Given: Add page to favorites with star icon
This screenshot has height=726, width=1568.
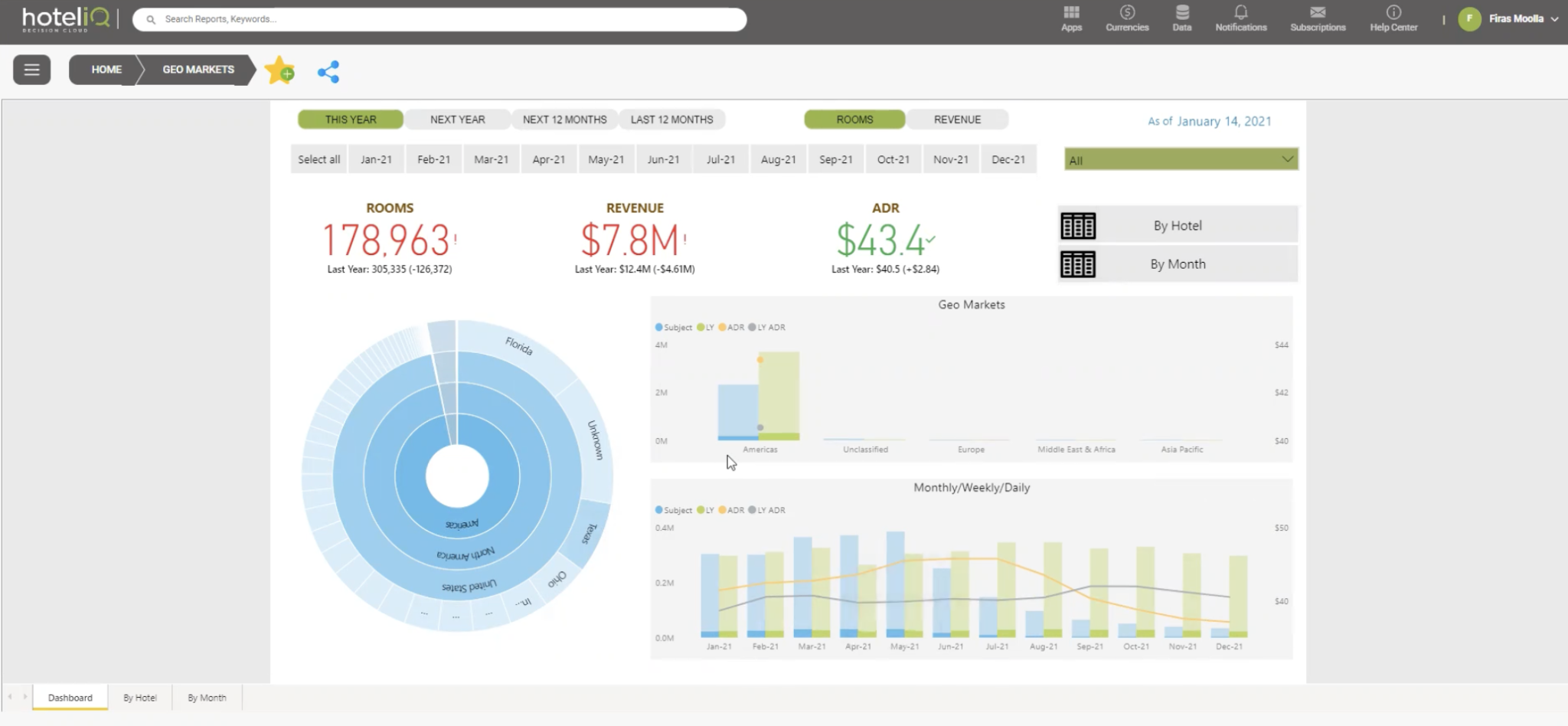Looking at the screenshot, I should [279, 70].
